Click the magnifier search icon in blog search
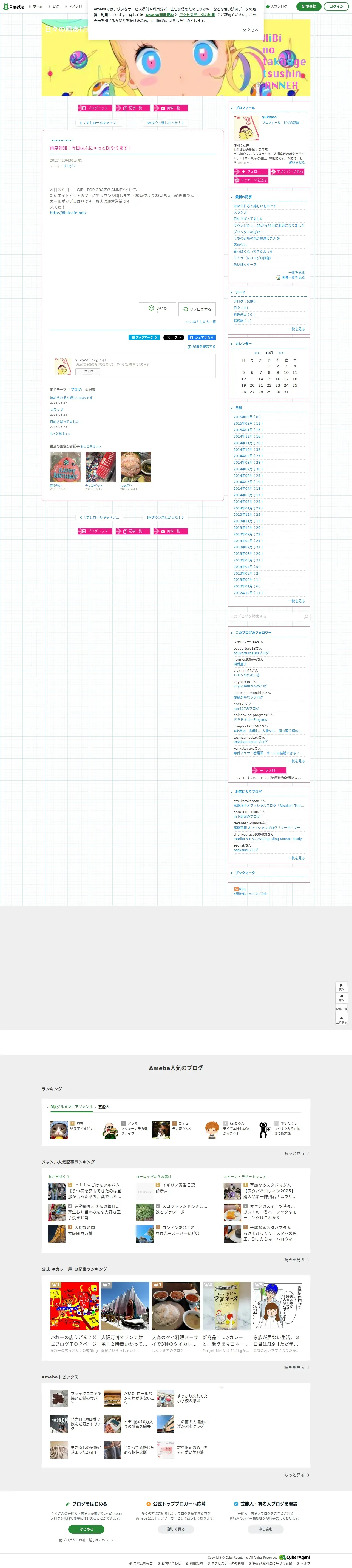352x1568 pixels. [306, 617]
